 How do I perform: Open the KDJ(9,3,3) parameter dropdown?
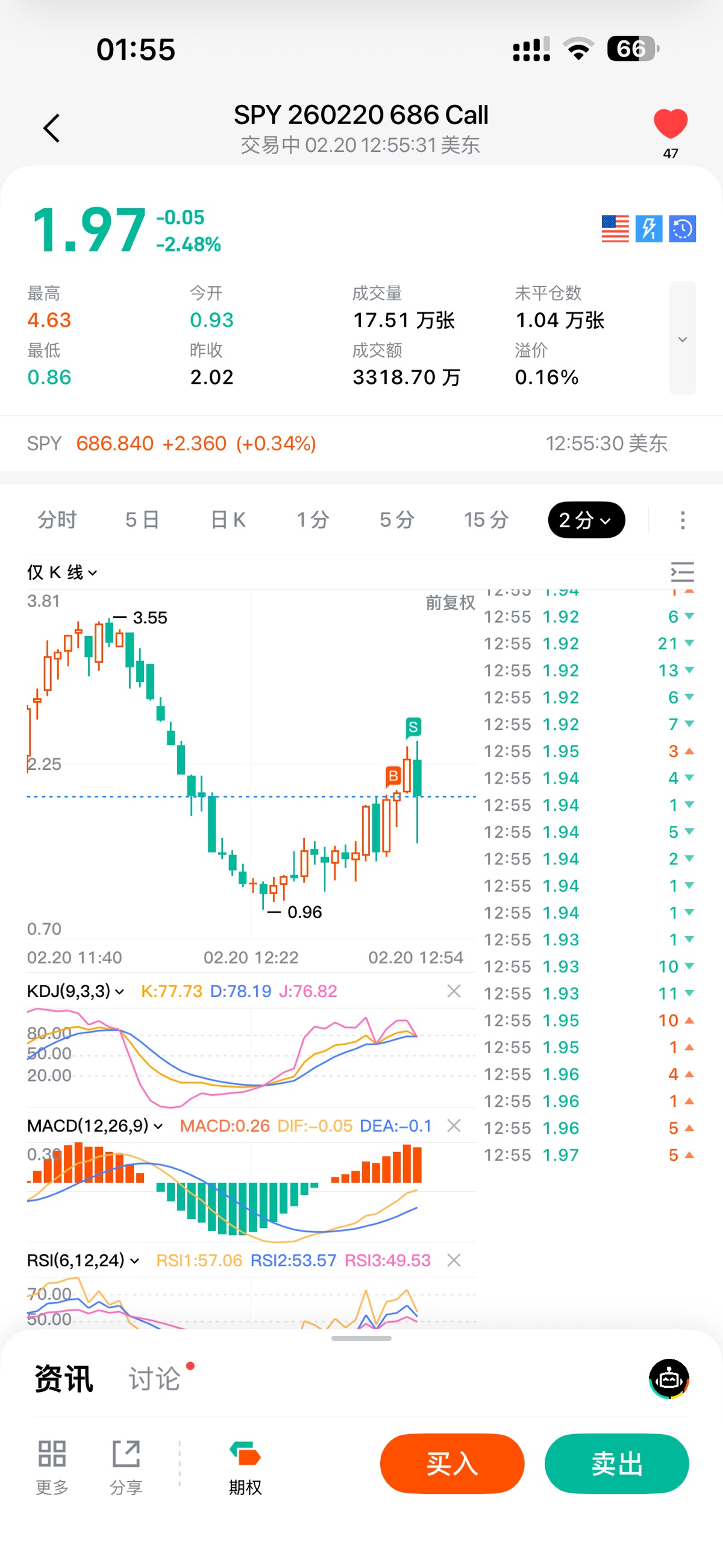75,992
